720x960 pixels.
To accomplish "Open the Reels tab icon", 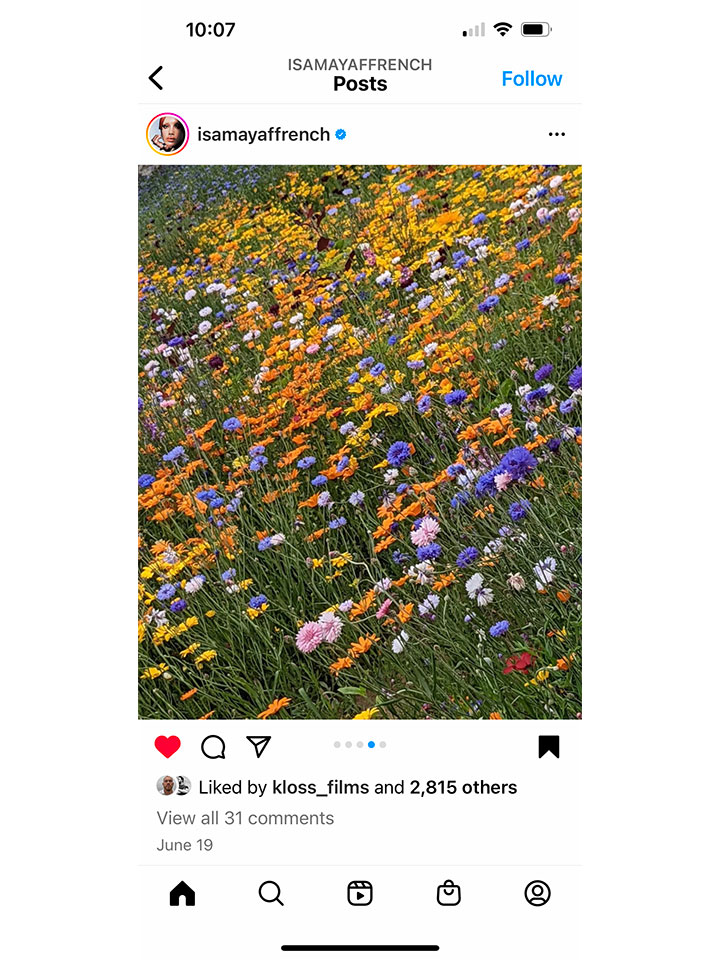I will [360, 893].
